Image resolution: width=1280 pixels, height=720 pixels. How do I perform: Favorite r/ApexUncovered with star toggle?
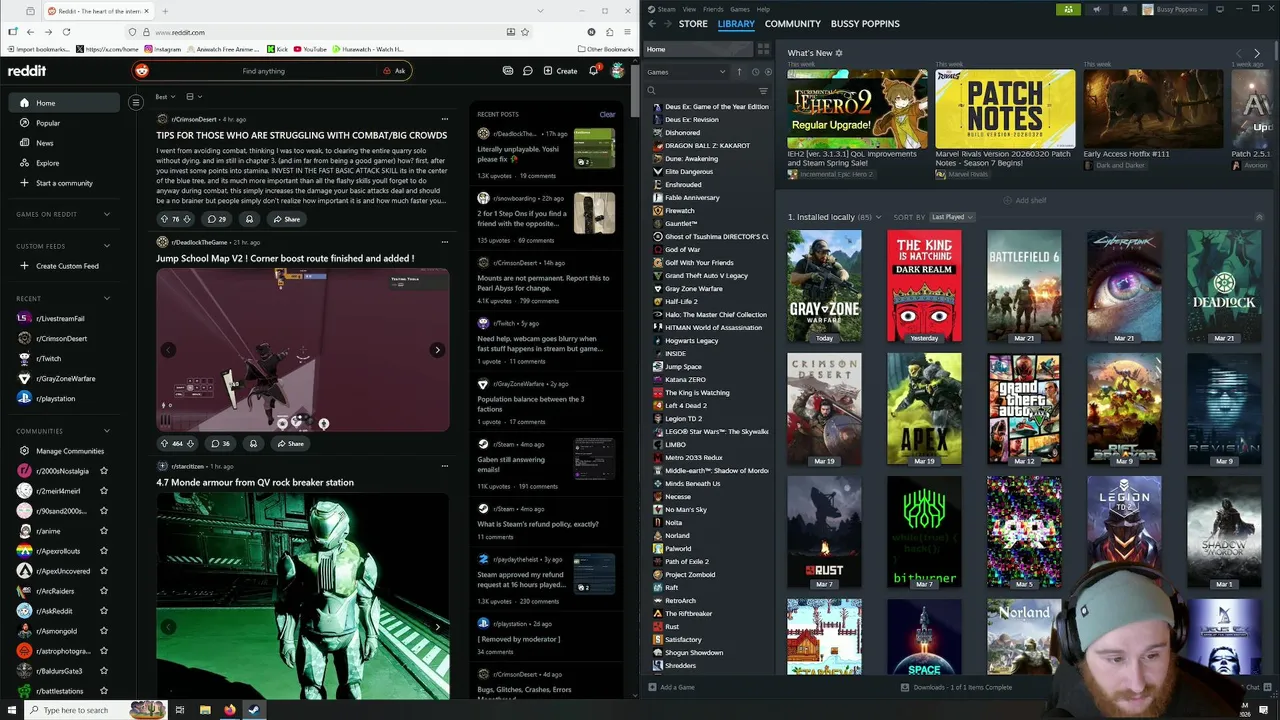104,571
